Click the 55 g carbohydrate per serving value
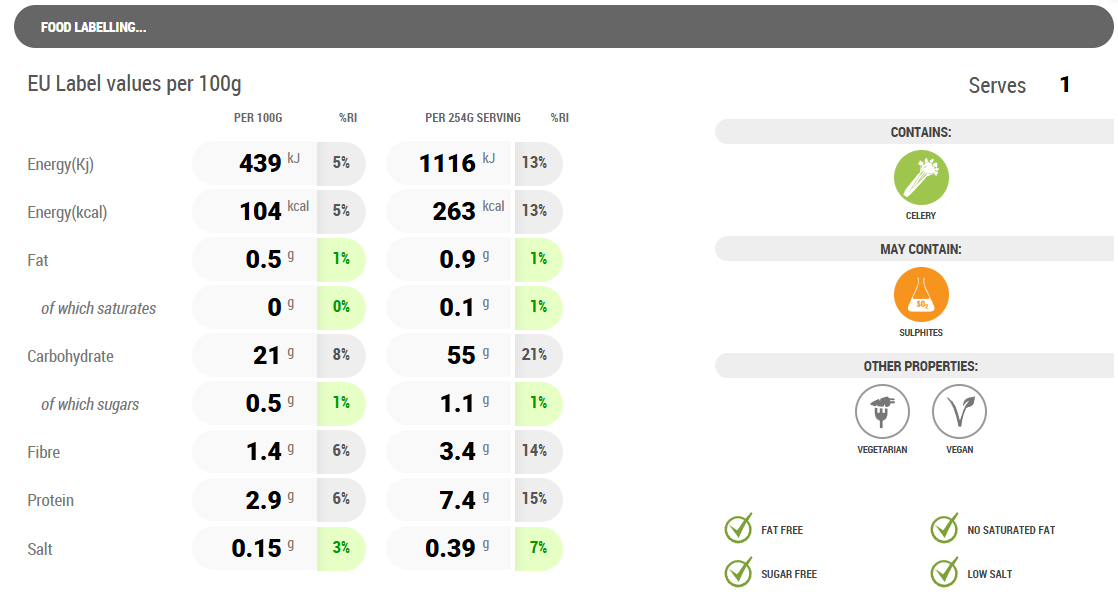This screenshot has width=1118, height=613. pos(461,356)
